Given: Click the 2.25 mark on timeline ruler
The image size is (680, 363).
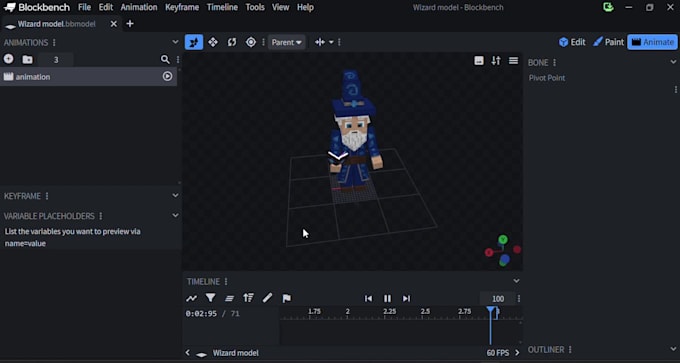Looking at the screenshot, I should click(389, 311).
